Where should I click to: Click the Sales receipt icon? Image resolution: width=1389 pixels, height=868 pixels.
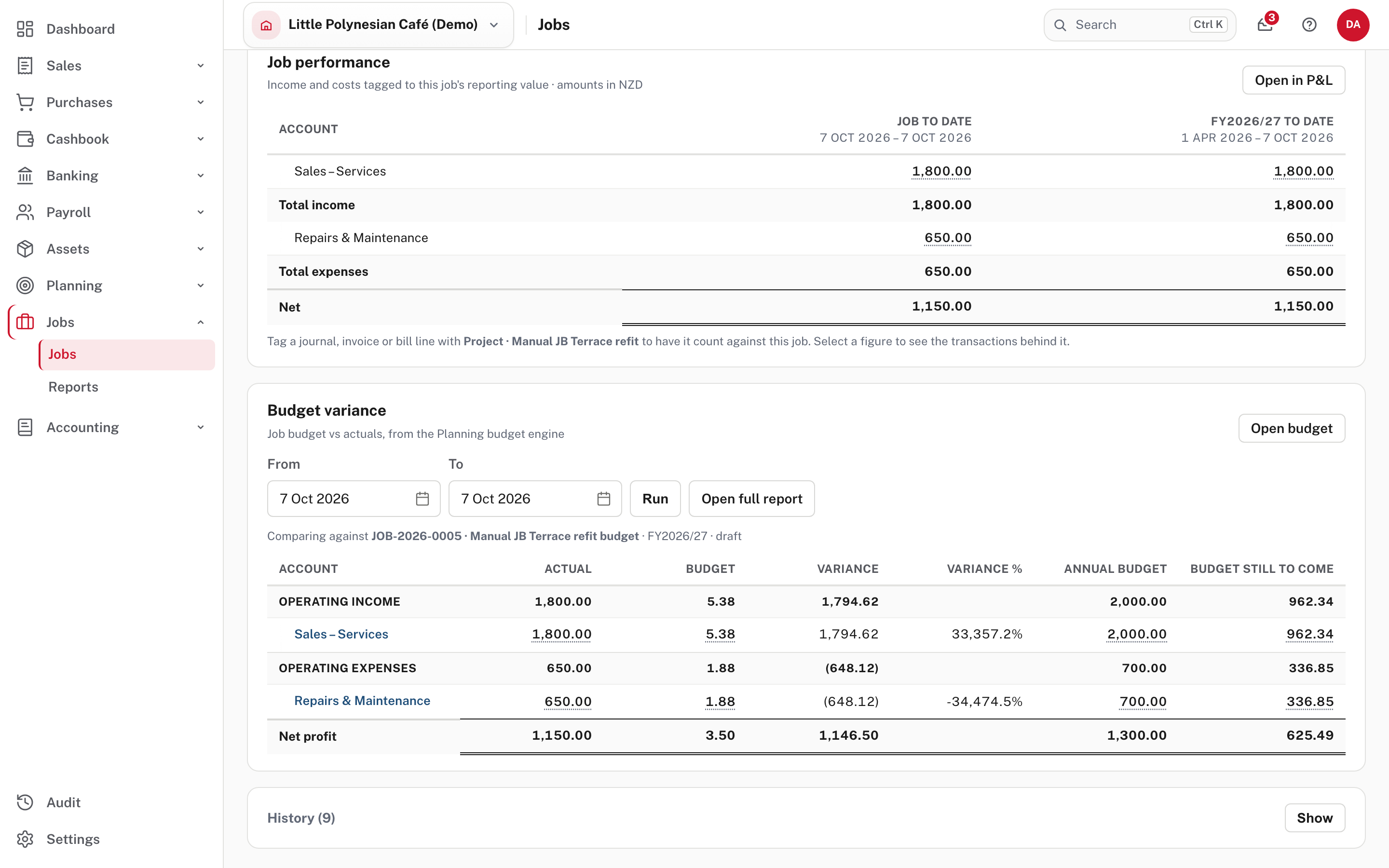(x=25, y=66)
